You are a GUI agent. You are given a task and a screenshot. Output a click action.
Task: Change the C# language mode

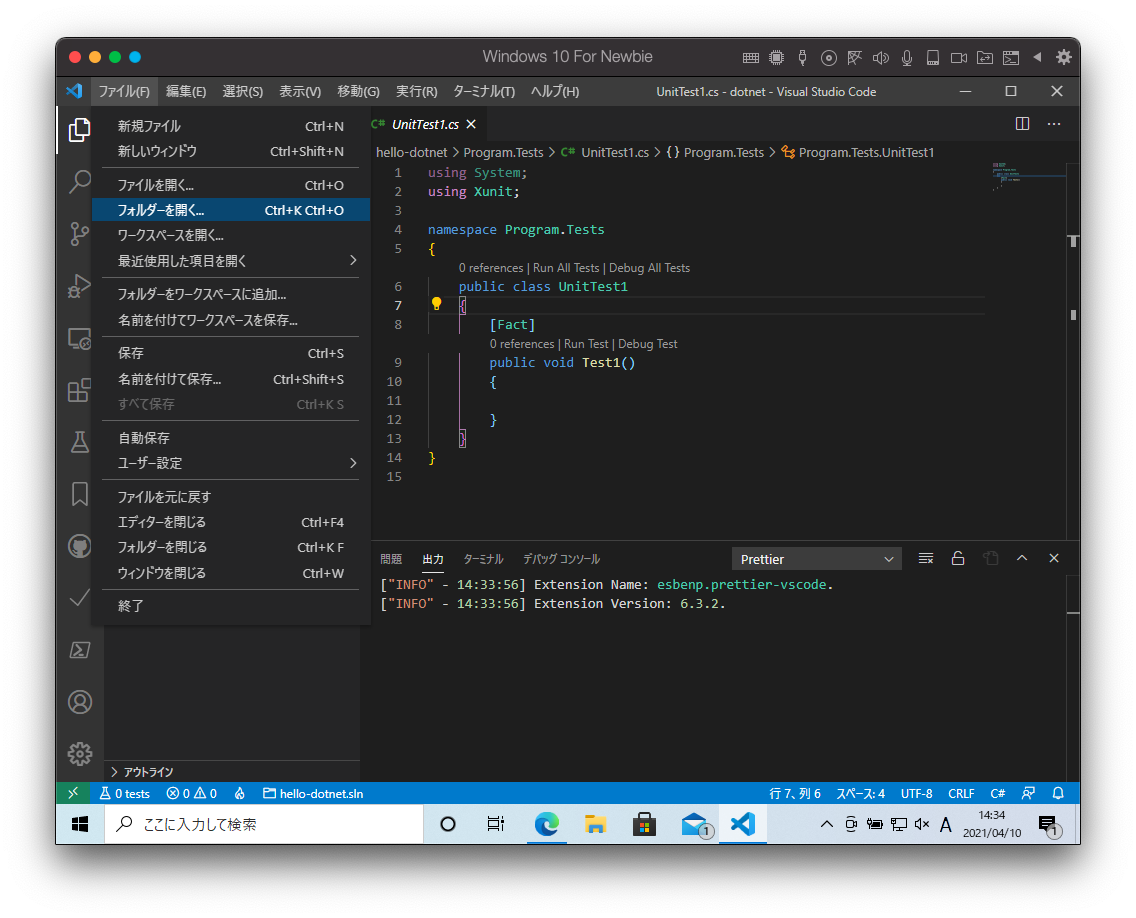(998, 793)
